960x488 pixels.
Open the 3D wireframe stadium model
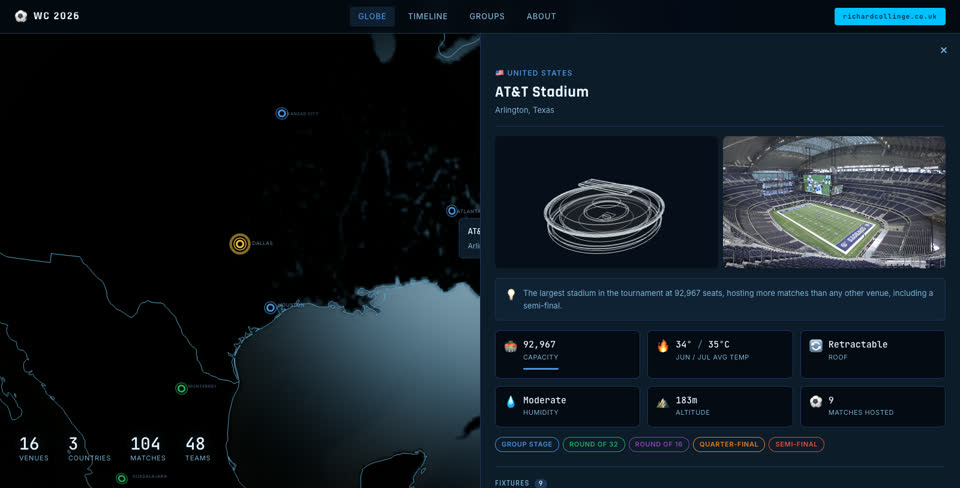pyautogui.click(x=606, y=201)
